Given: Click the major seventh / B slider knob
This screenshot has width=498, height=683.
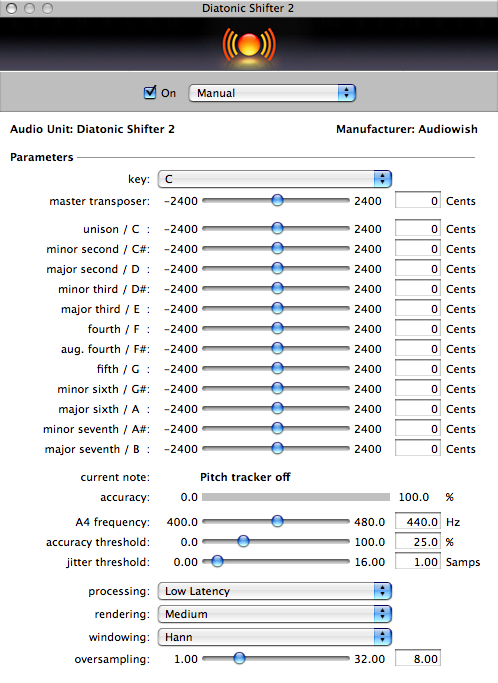Looking at the screenshot, I should point(277,448).
